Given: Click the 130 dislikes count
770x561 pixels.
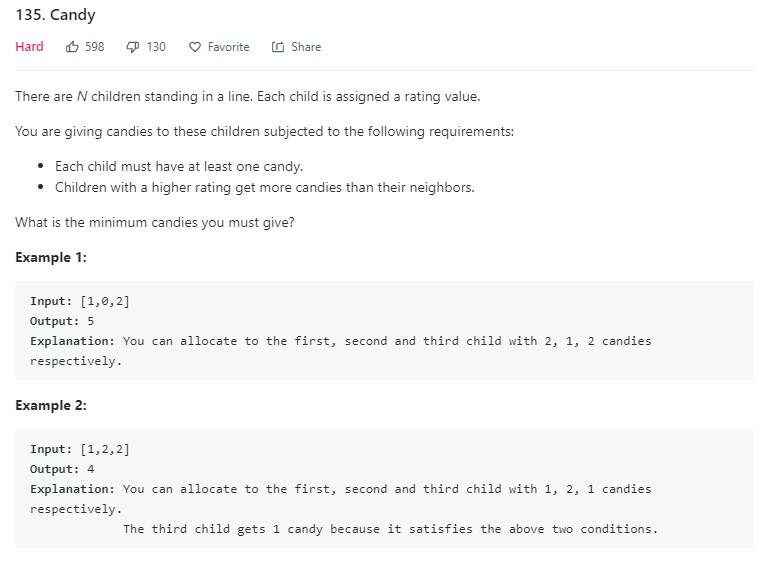Looking at the screenshot, I should [x=156, y=47].
